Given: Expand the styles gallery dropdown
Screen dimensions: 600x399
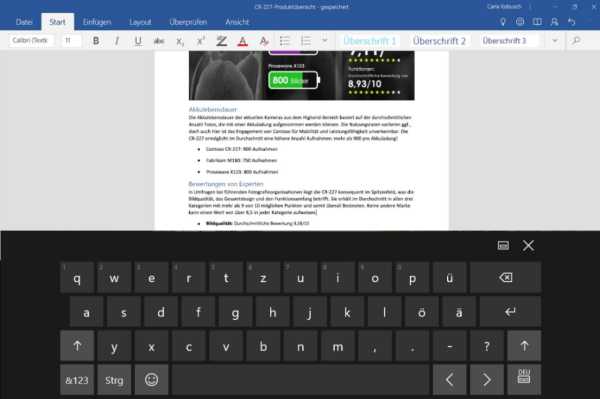Looking at the screenshot, I should (x=555, y=41).
